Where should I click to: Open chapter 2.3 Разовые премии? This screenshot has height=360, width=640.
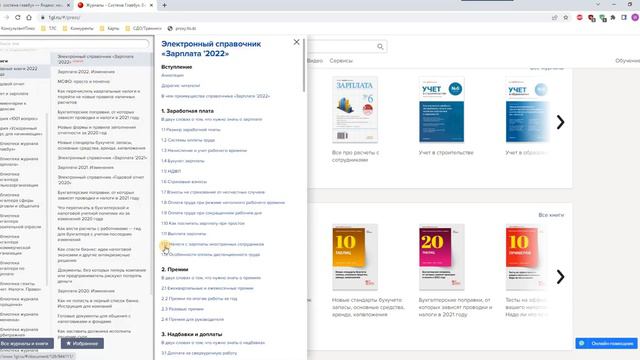[182, 309]
